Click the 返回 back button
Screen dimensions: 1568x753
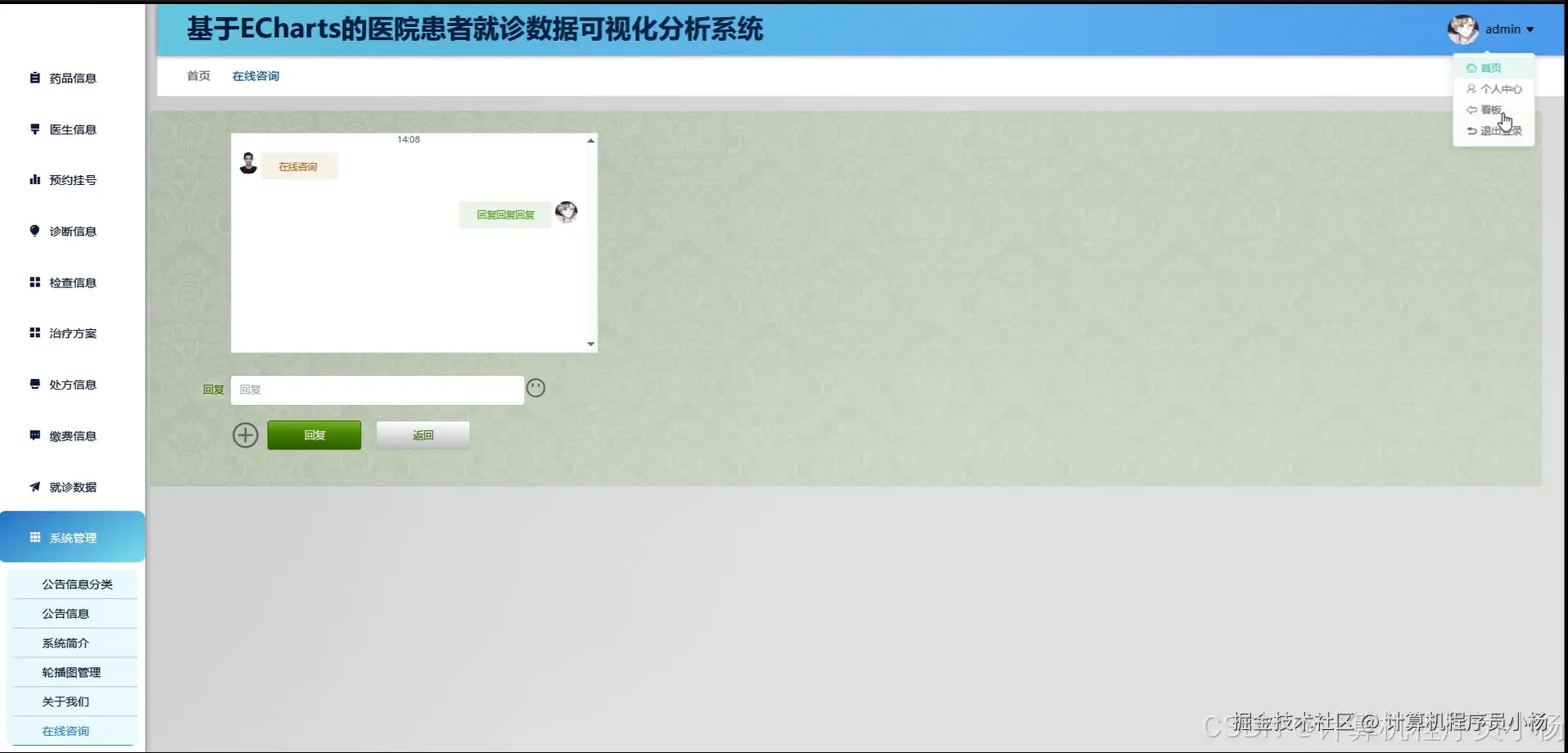423,435
